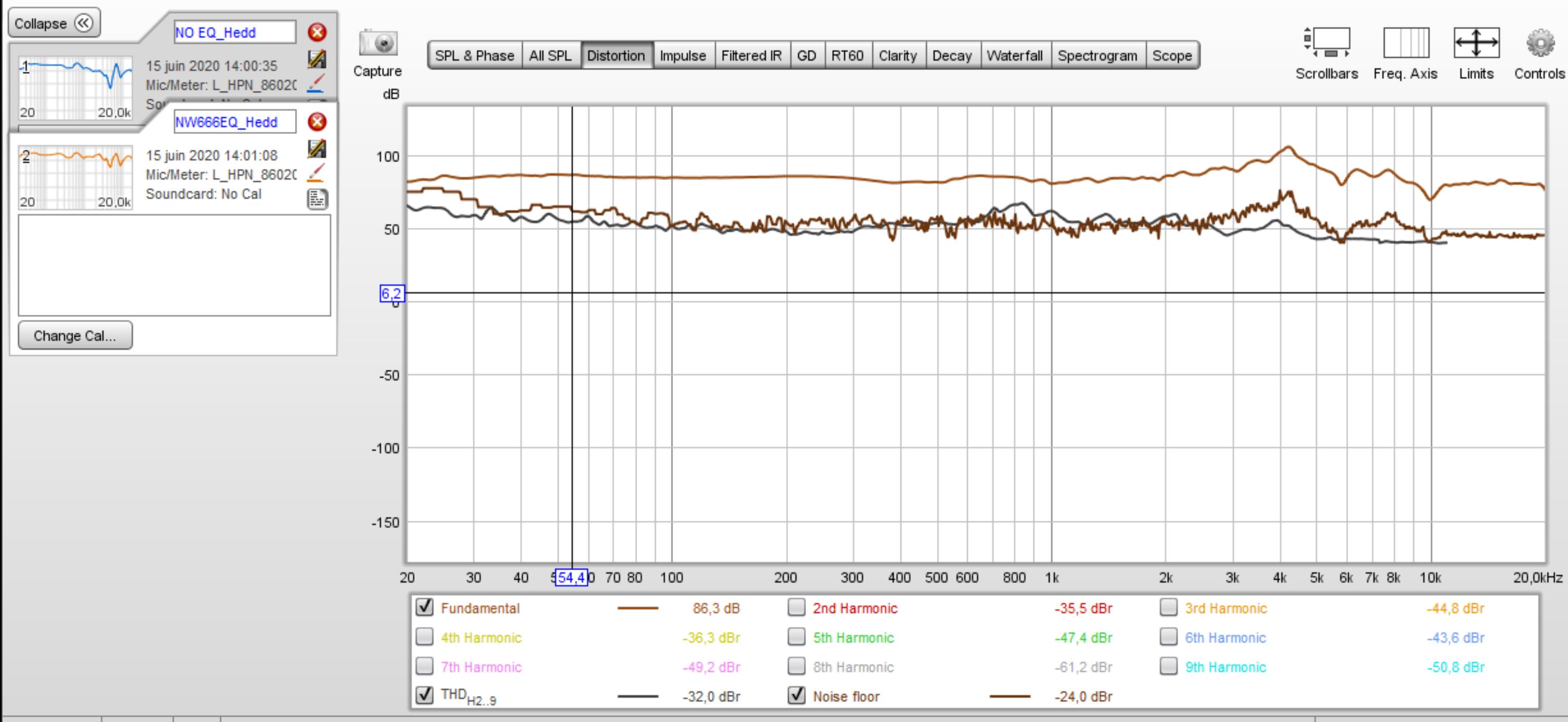The image size is (1568, 722).
Task: Open the Impulse tab
Action: click(683, 55)
